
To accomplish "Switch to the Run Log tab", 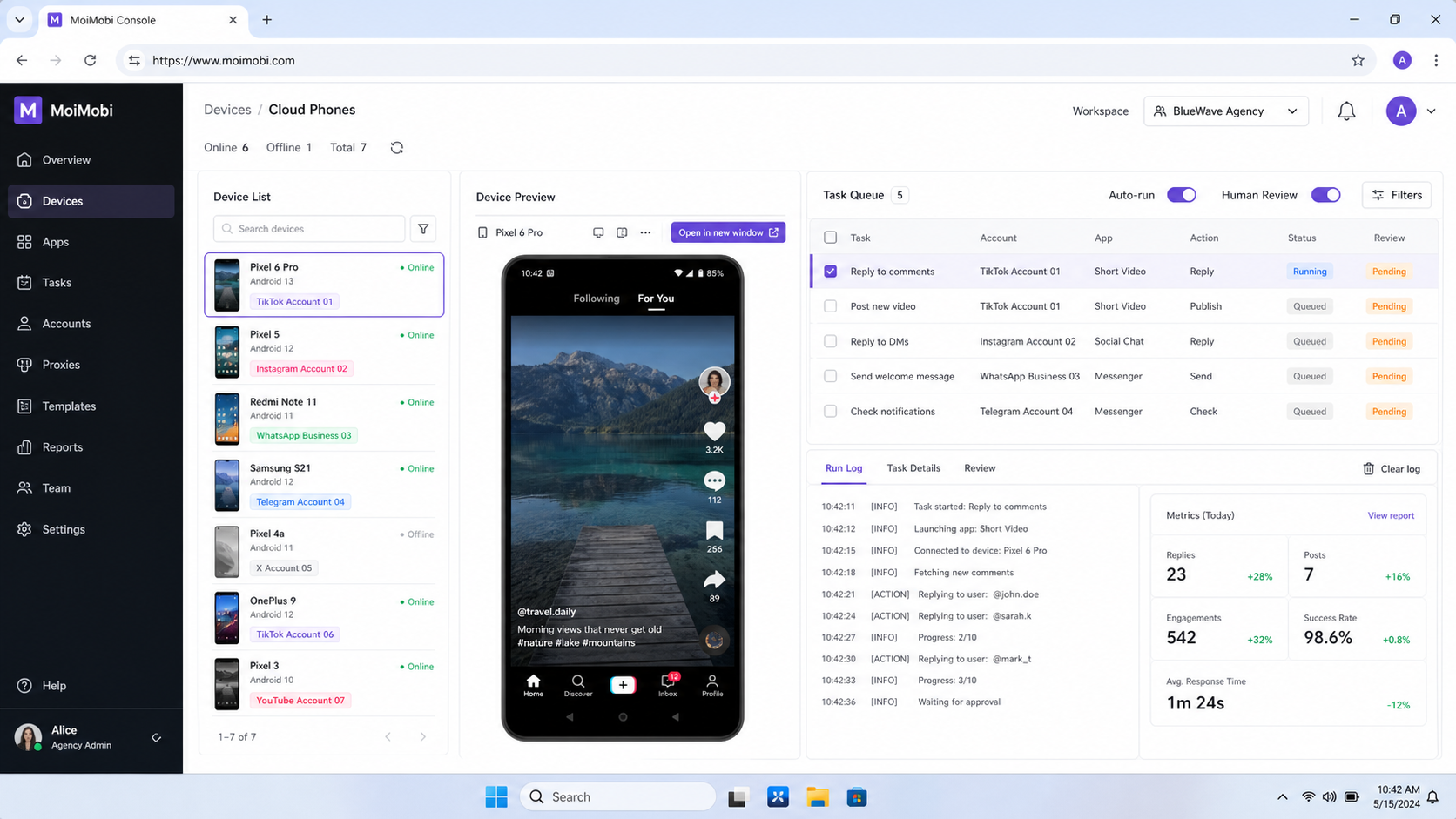I will (x=843, y=469).
